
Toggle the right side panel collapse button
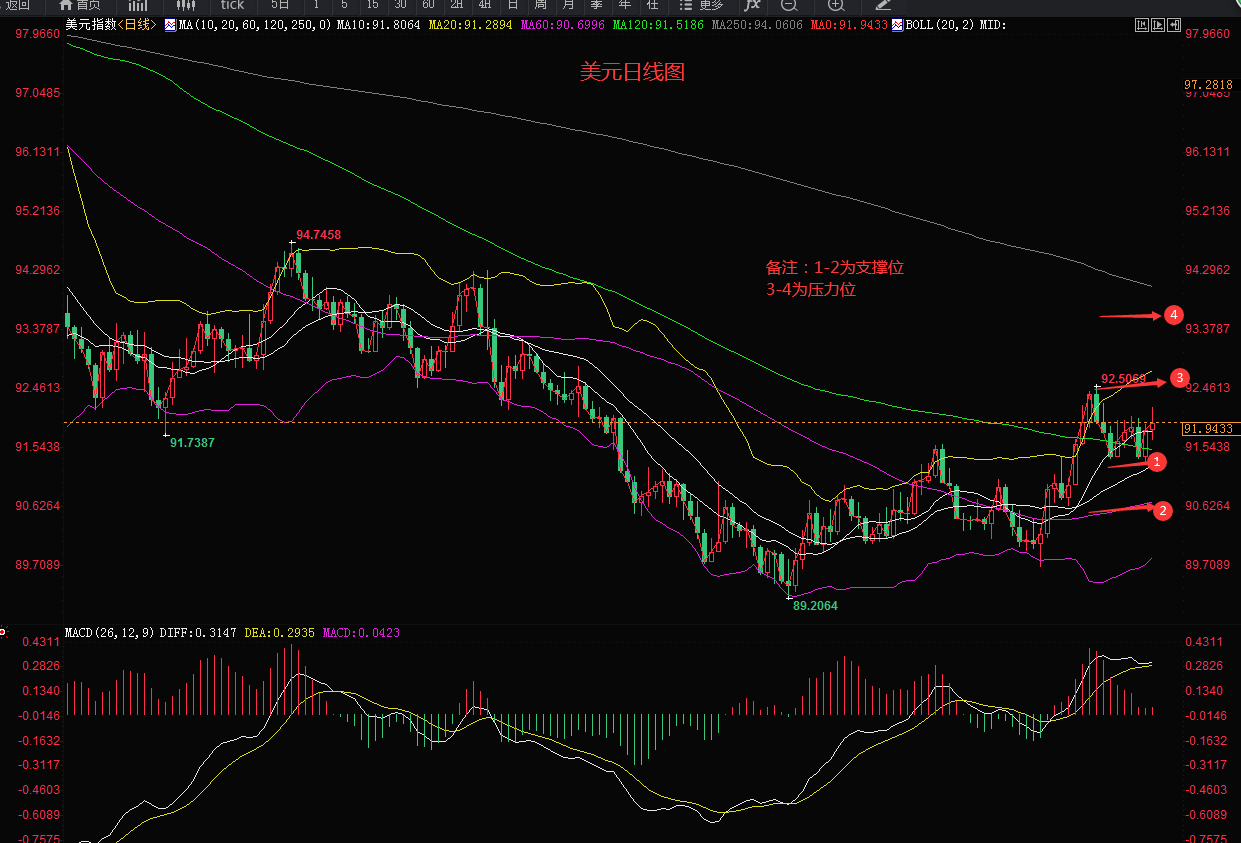[1174, 25]
